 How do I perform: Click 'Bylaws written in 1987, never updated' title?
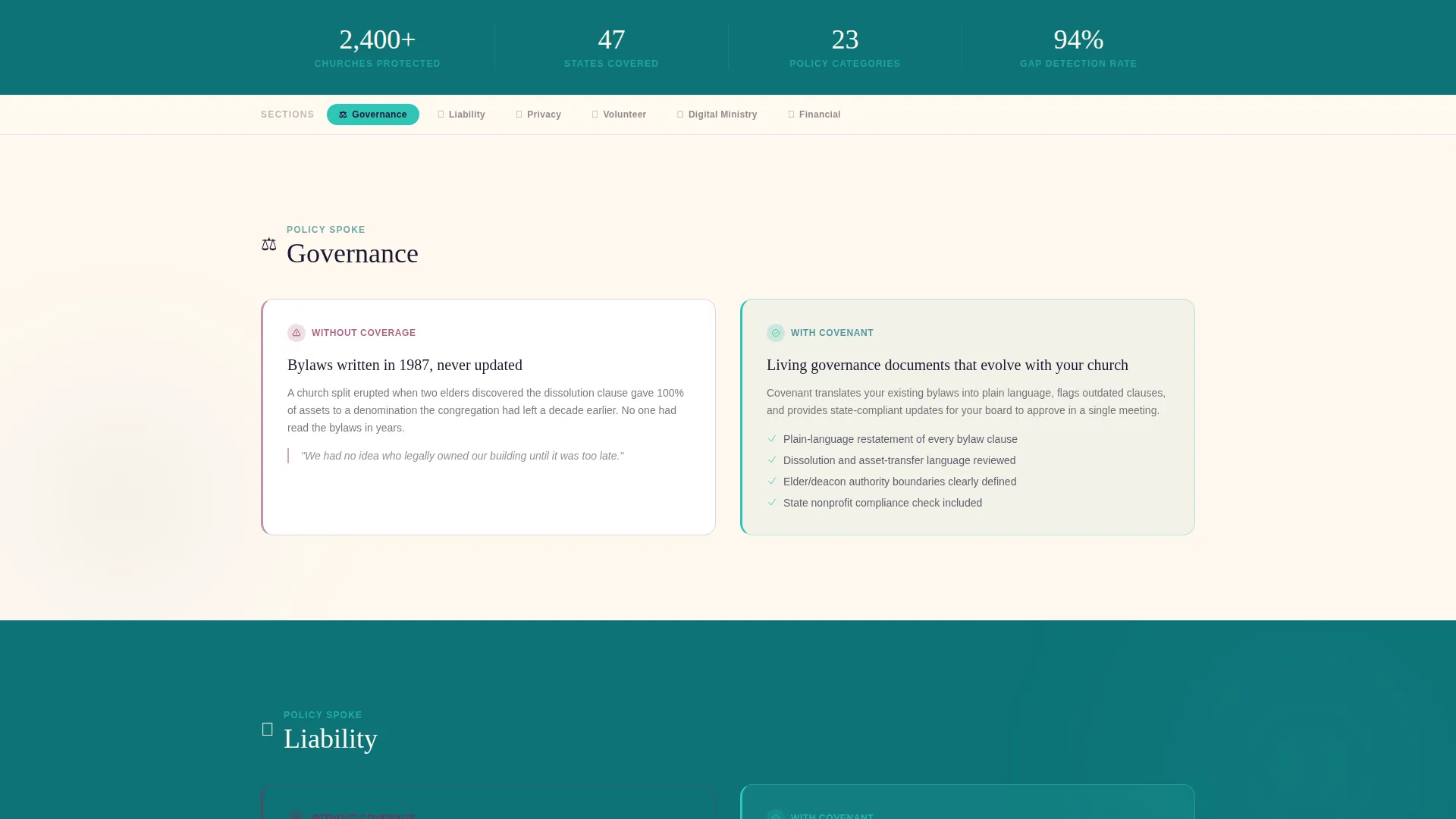[405, 365]
